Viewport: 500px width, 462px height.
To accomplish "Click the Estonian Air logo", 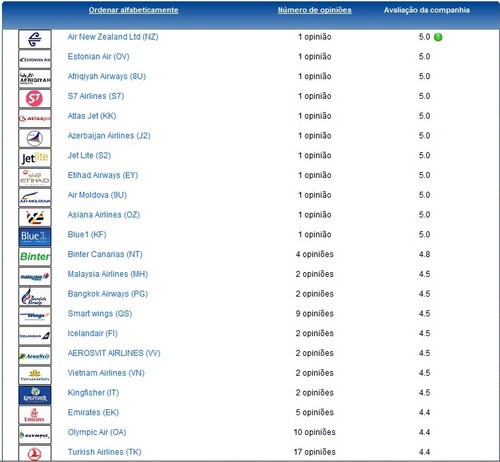I will (x=35, y=59).
